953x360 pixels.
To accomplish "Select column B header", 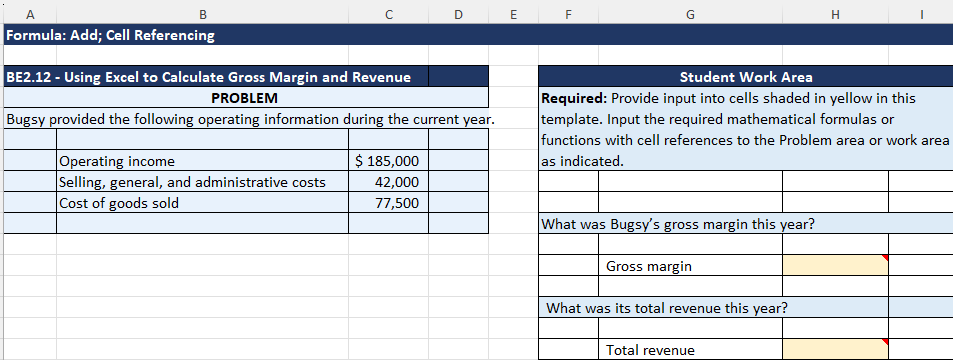I will [x=202, y=15].
